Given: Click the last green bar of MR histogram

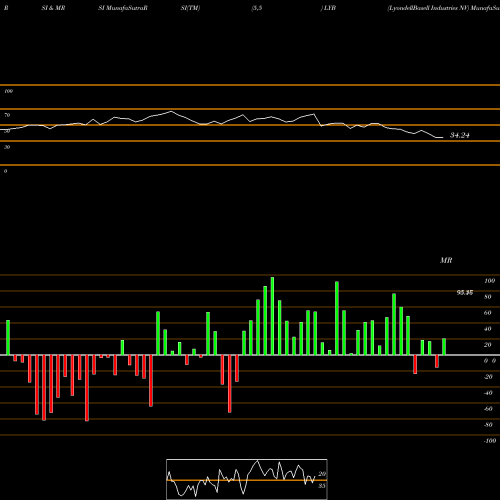Looking at the screenshot, I should tap(444, 347).
